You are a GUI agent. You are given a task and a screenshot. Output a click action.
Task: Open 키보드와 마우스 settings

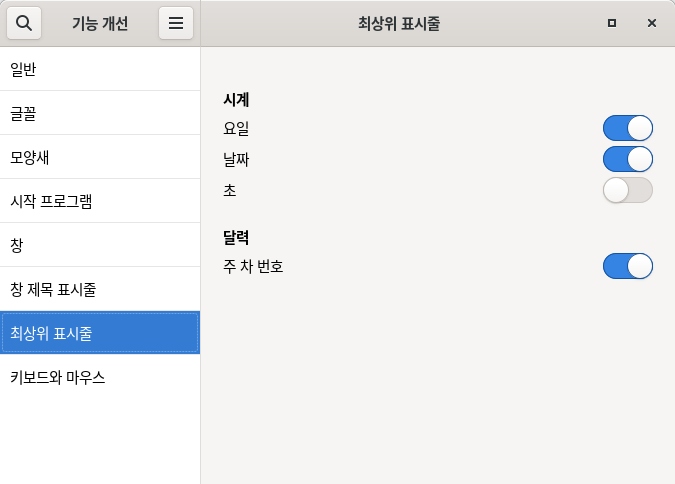click(100, 377)
